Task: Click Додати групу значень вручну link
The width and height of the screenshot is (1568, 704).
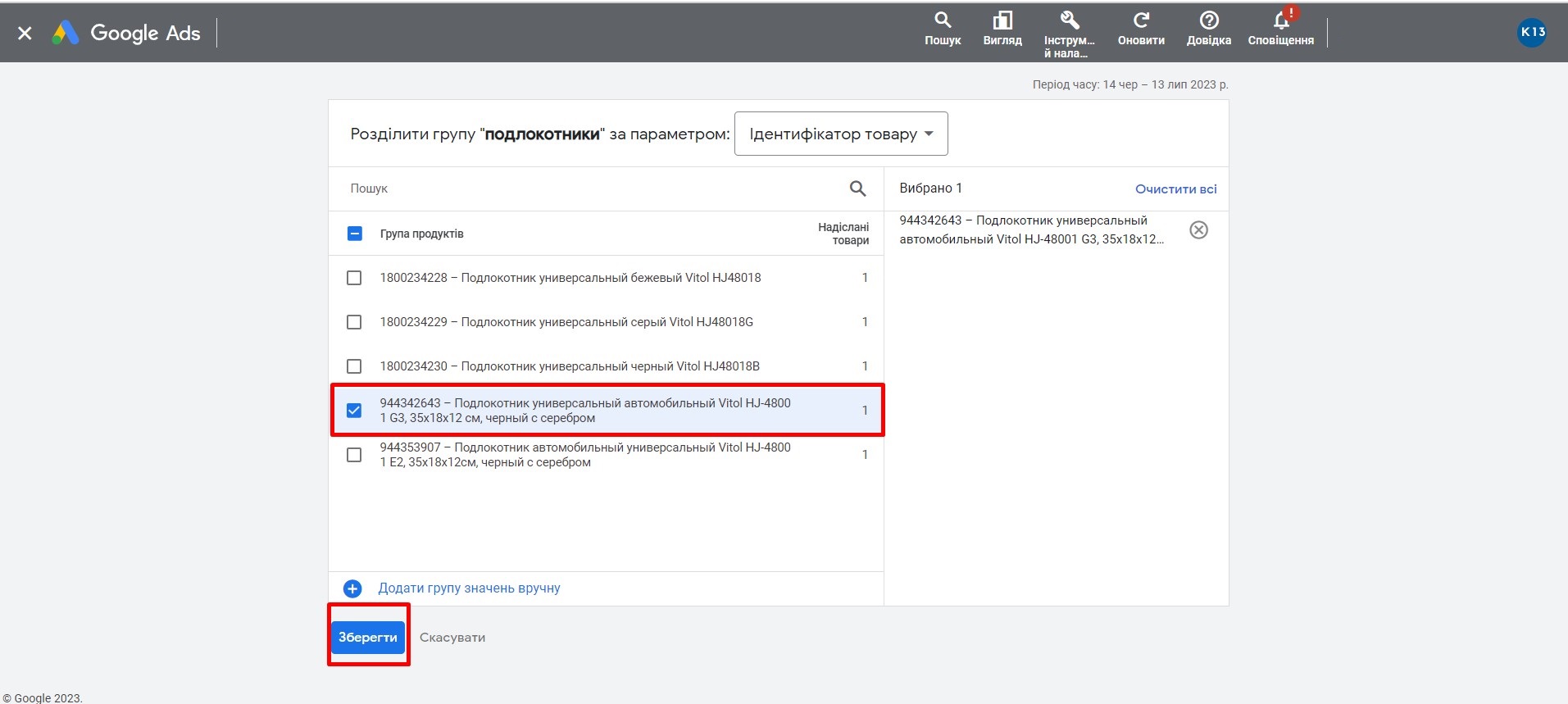Action: tap(469, 588)
